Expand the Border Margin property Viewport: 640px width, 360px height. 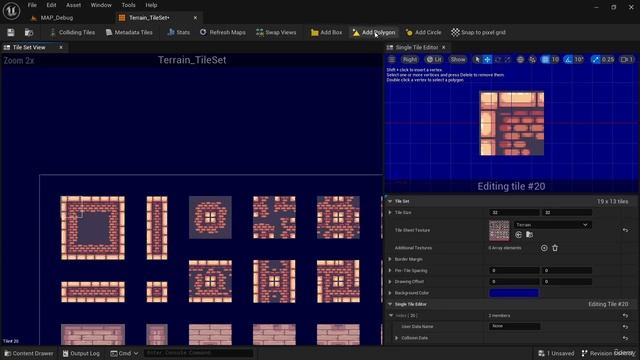(x=390, y=259)
